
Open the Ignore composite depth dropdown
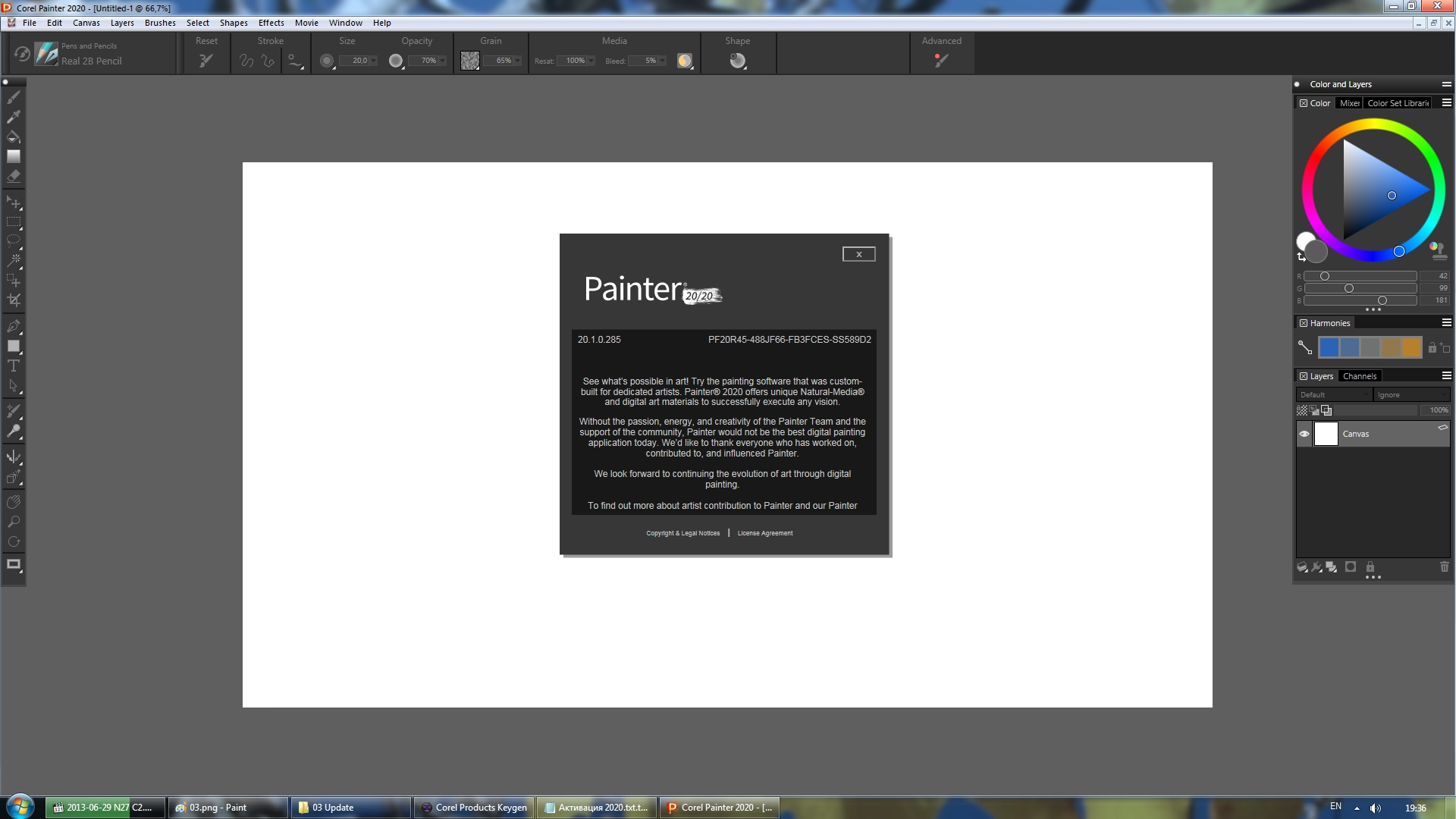1410,394
